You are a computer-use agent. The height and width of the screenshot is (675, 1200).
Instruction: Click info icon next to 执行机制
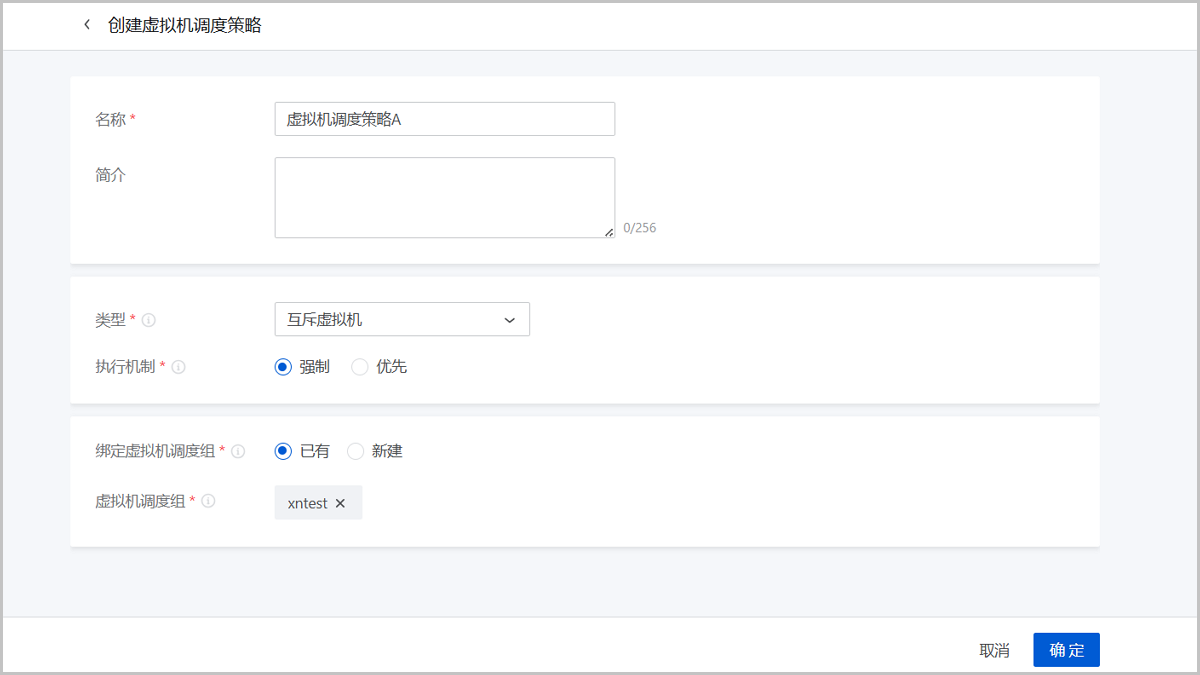point(178,367)
